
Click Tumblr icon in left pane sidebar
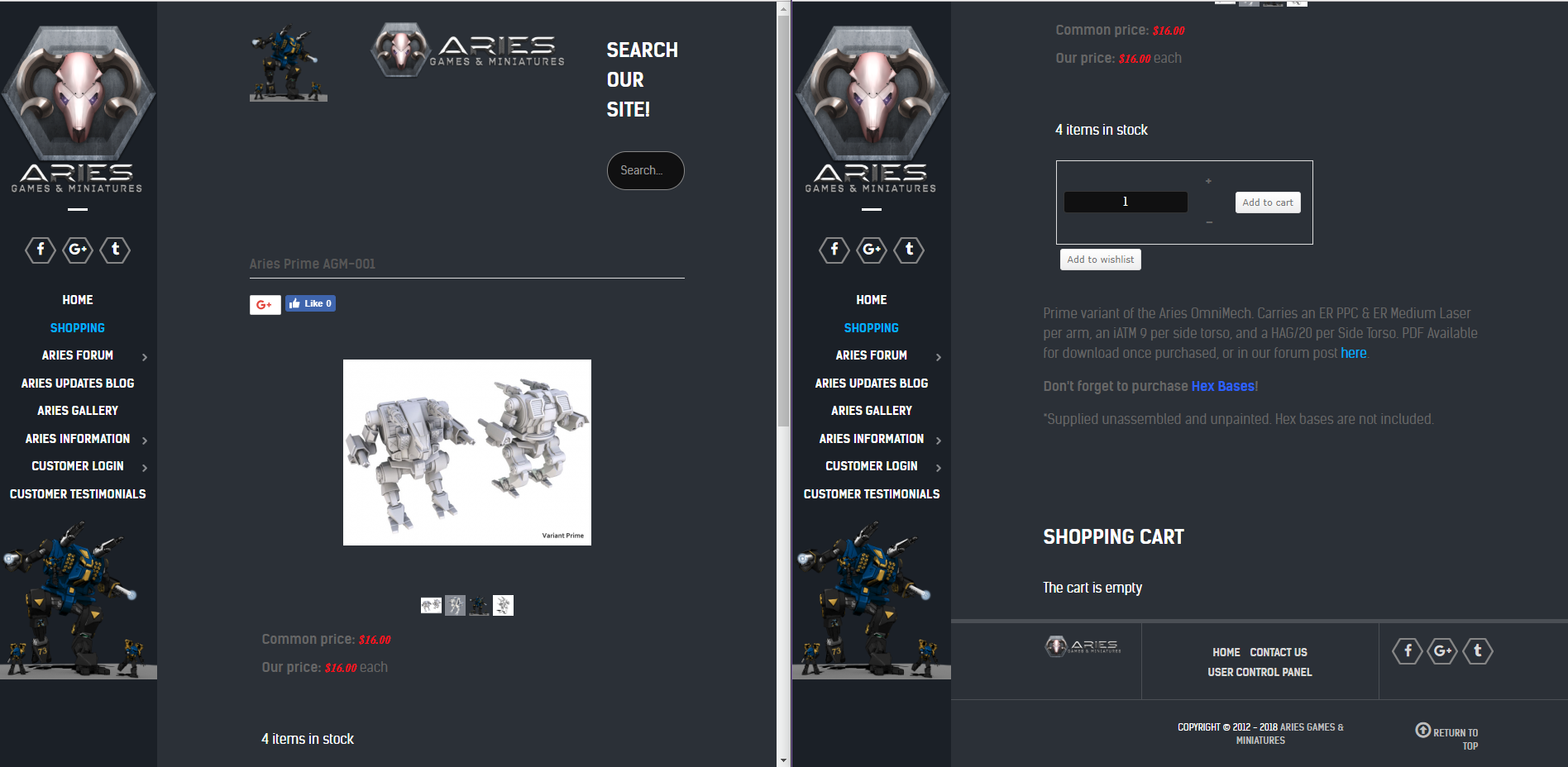coord(115,250)
